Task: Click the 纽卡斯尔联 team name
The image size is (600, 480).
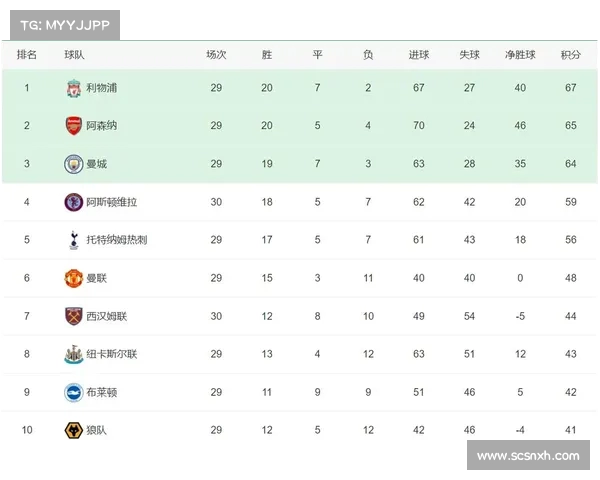Action: pyautogui.click(x=111, y=354)
